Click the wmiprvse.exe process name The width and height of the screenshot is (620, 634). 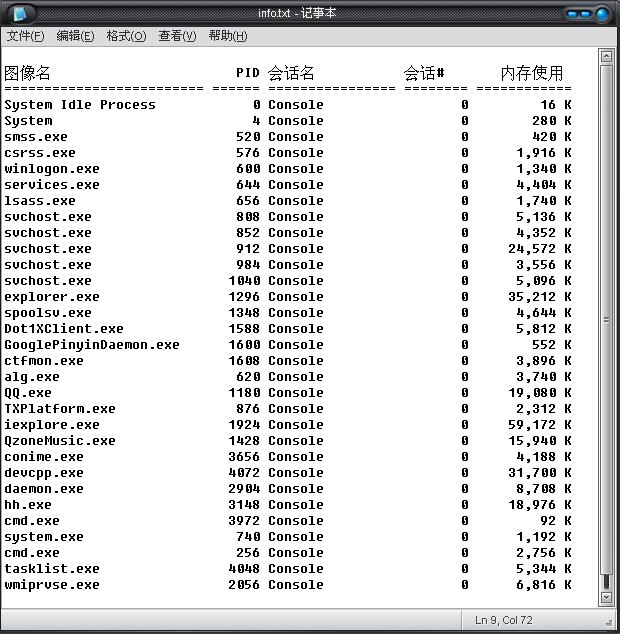tap(52, 585)
